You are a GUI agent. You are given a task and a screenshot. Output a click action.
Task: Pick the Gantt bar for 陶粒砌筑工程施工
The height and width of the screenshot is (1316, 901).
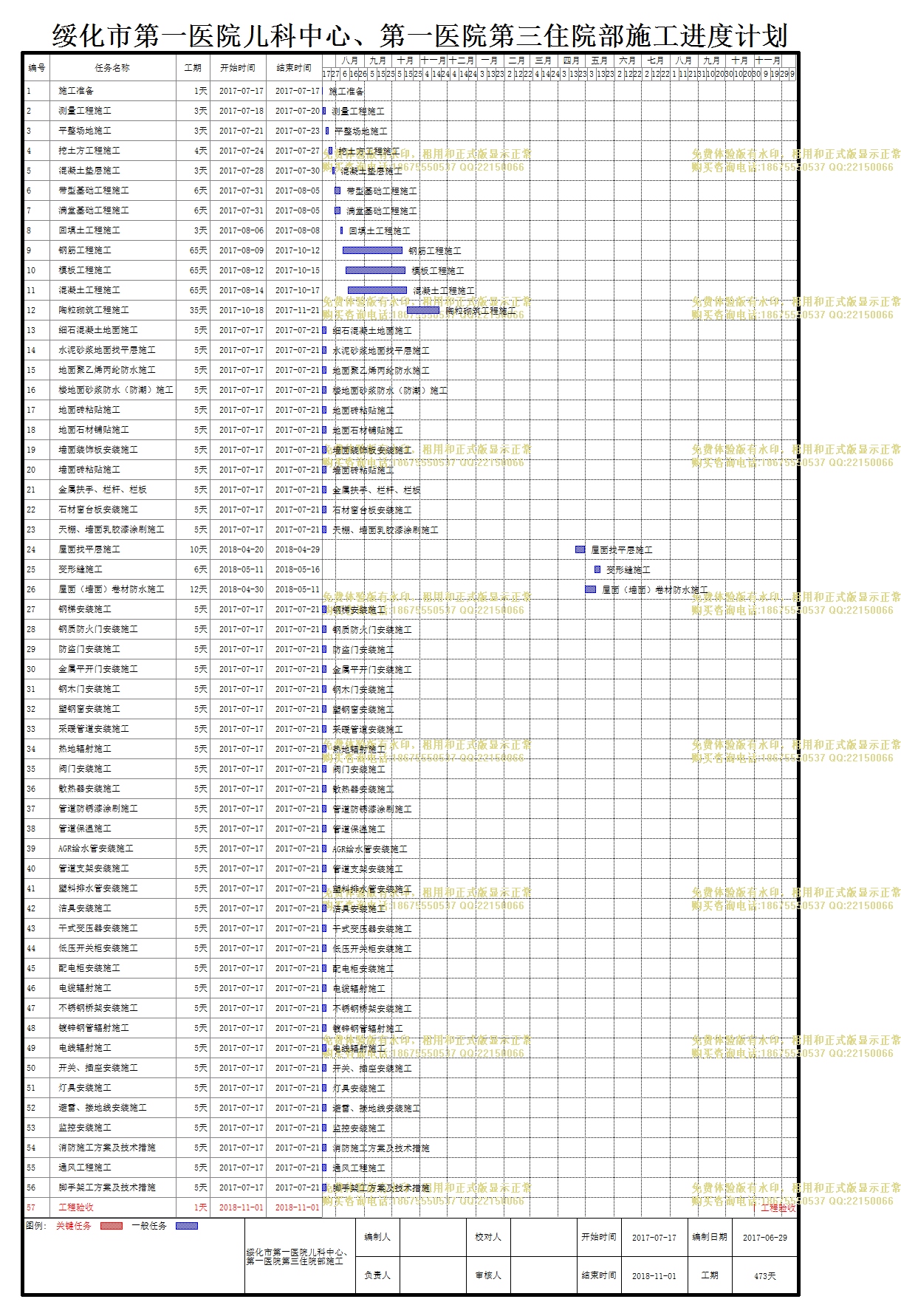point(423,310)
